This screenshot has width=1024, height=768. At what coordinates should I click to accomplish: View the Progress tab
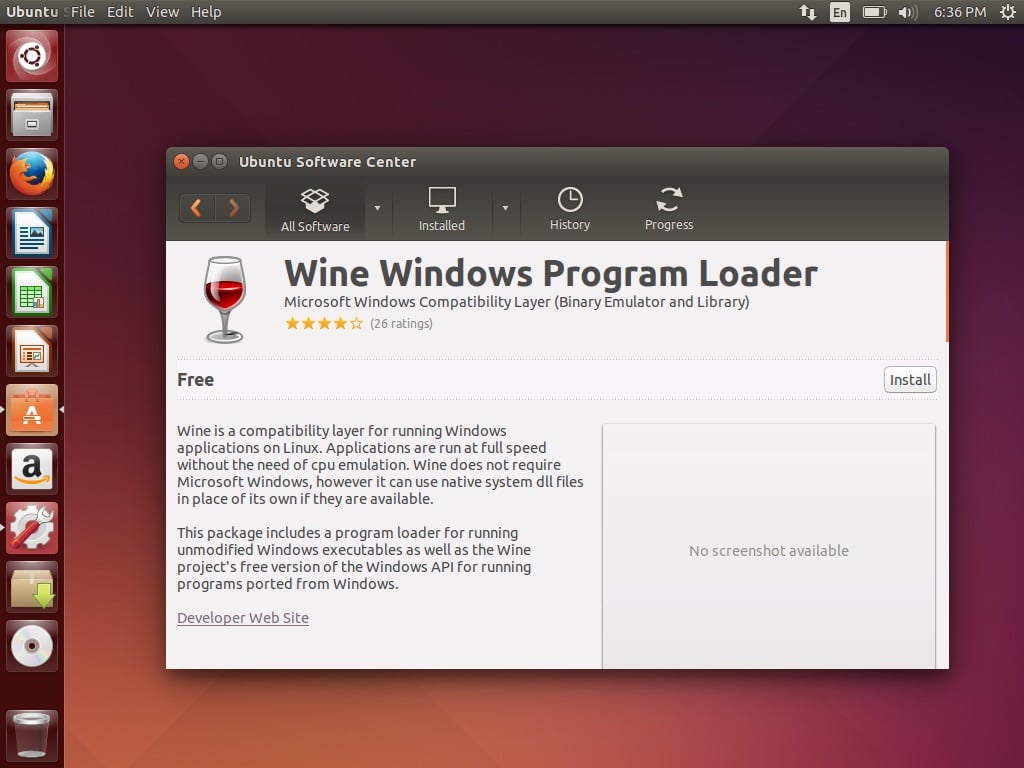tap(669, 210)
